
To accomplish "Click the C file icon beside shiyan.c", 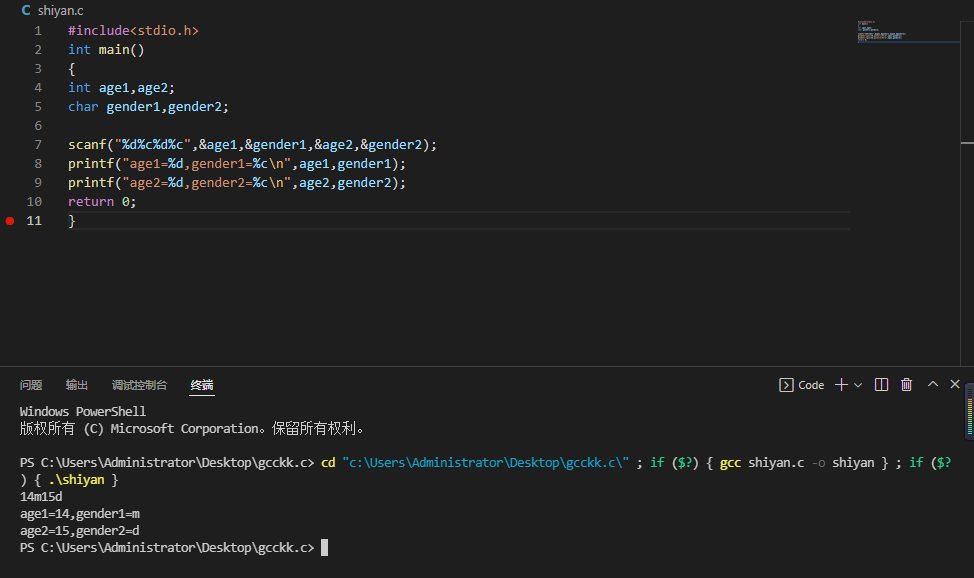I will 26,10.
